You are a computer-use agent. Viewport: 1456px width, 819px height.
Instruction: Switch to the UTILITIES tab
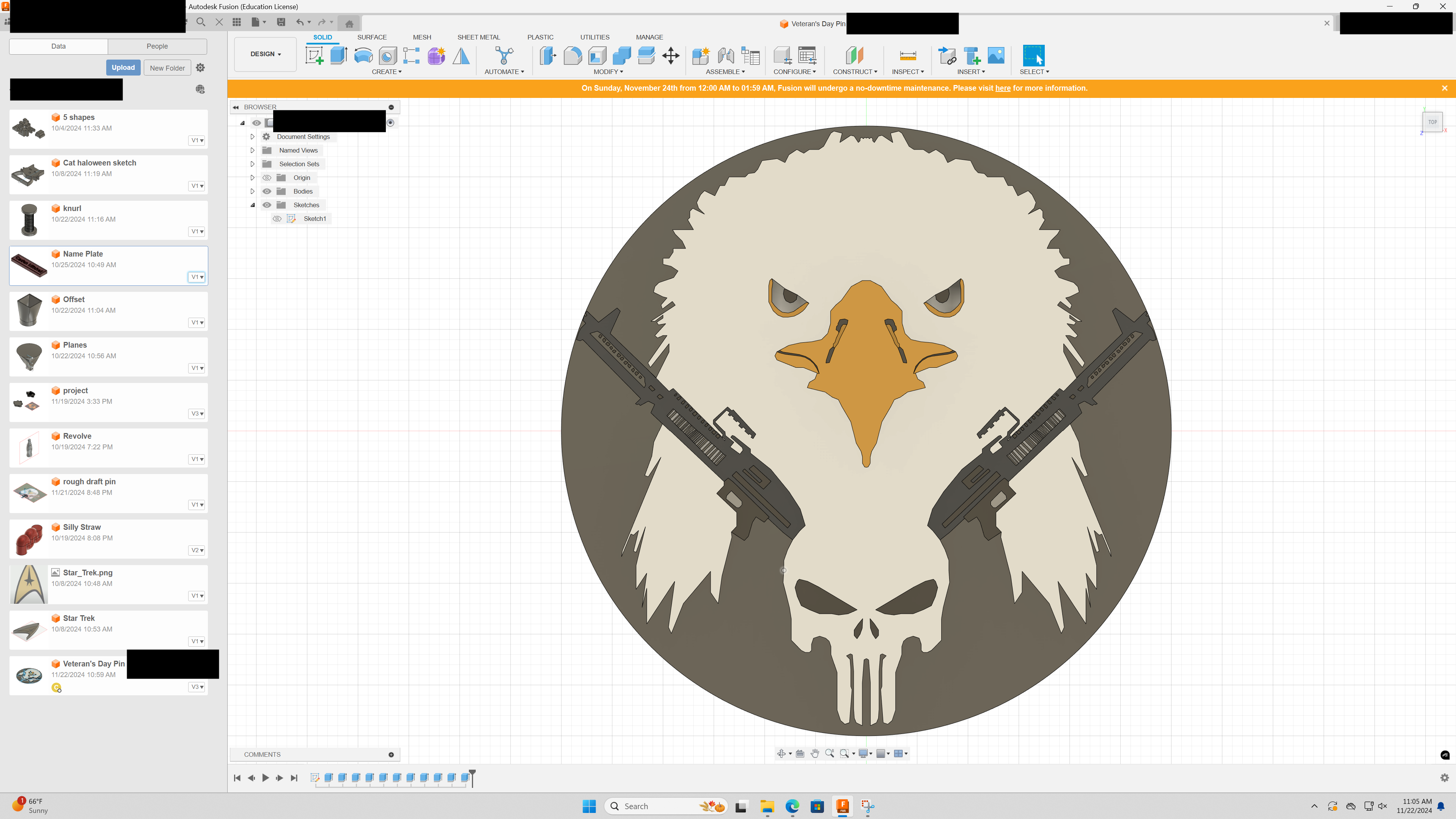pos(594,37)
